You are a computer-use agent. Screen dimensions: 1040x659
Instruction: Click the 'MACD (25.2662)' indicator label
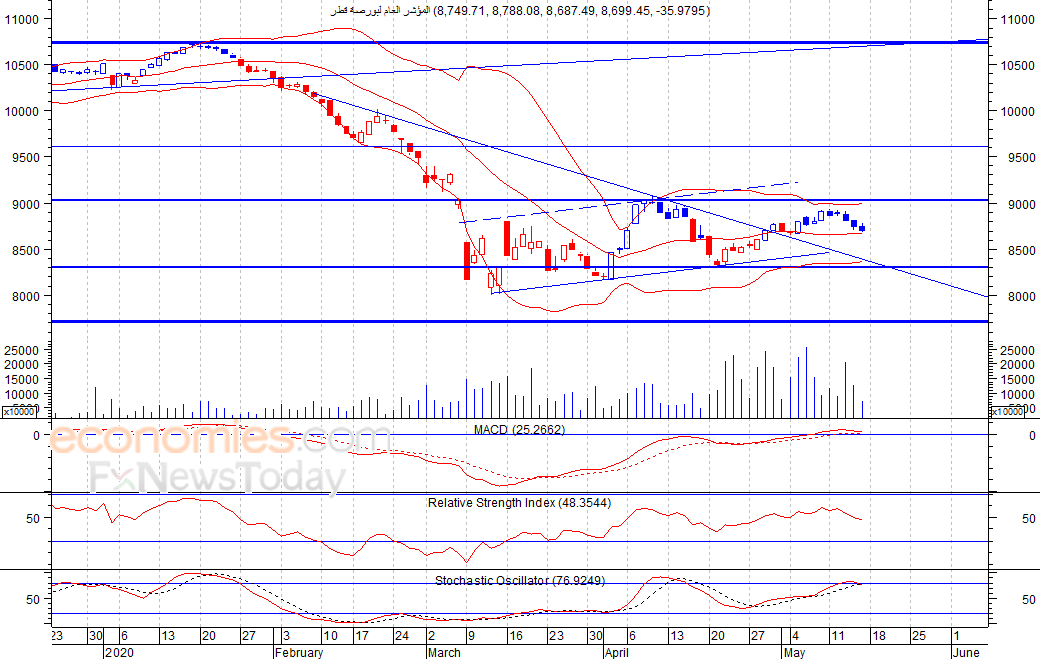click(519, 430)
